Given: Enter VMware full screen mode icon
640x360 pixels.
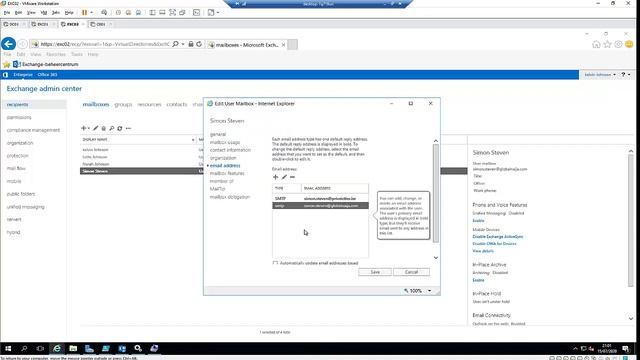Looking at the screenshot, I should [173, 13].
